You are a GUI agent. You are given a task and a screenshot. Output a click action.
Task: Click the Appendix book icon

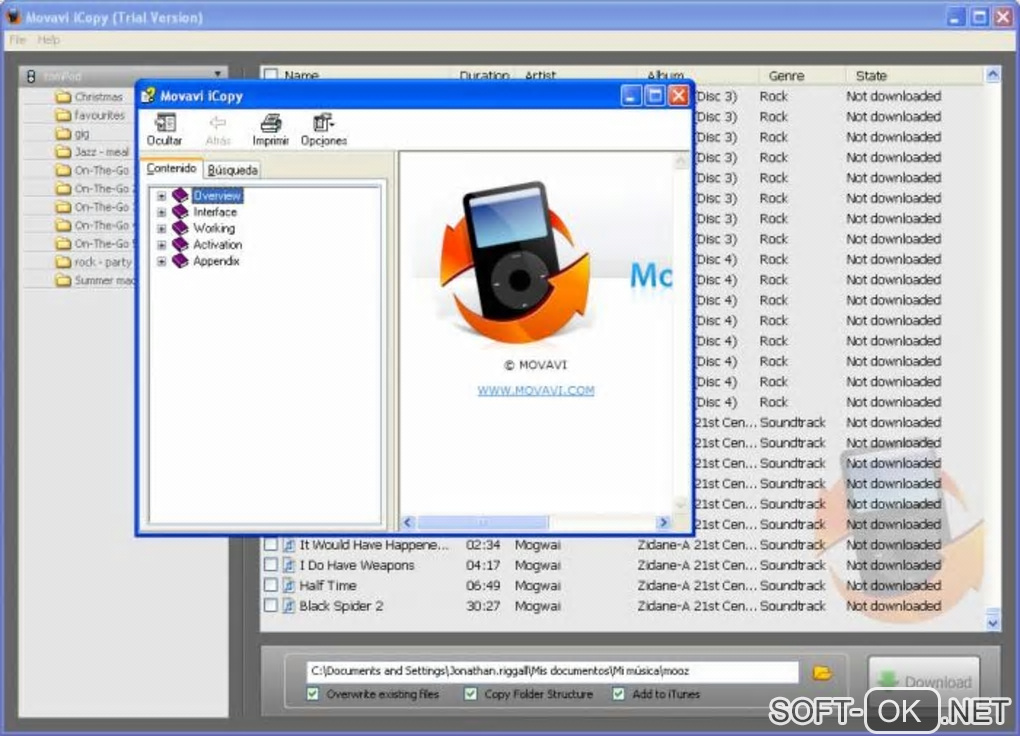tap(180, 260)
